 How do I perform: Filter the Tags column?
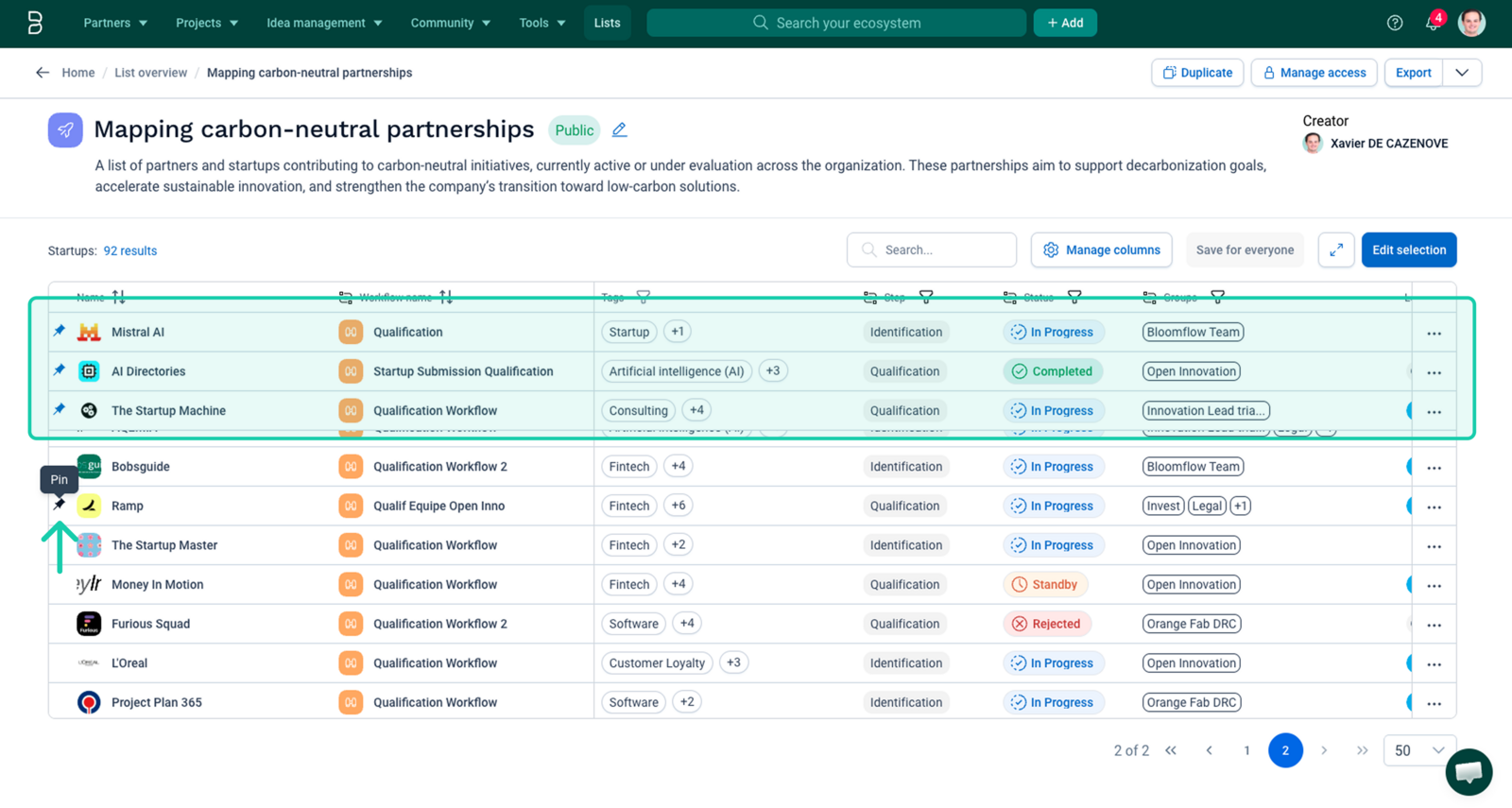pos(644,297)
